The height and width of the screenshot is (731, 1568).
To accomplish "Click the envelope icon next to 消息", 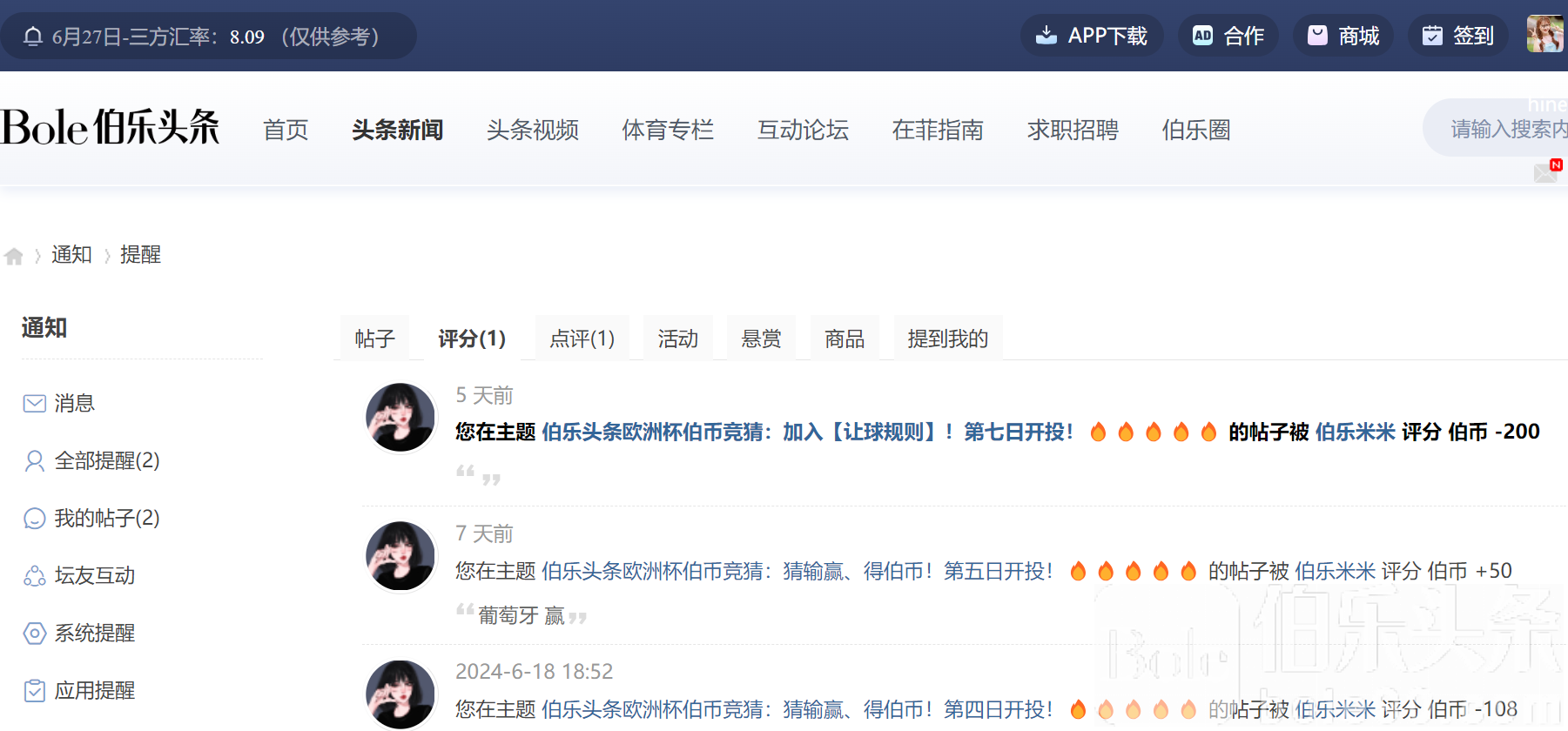I will 35,403.
